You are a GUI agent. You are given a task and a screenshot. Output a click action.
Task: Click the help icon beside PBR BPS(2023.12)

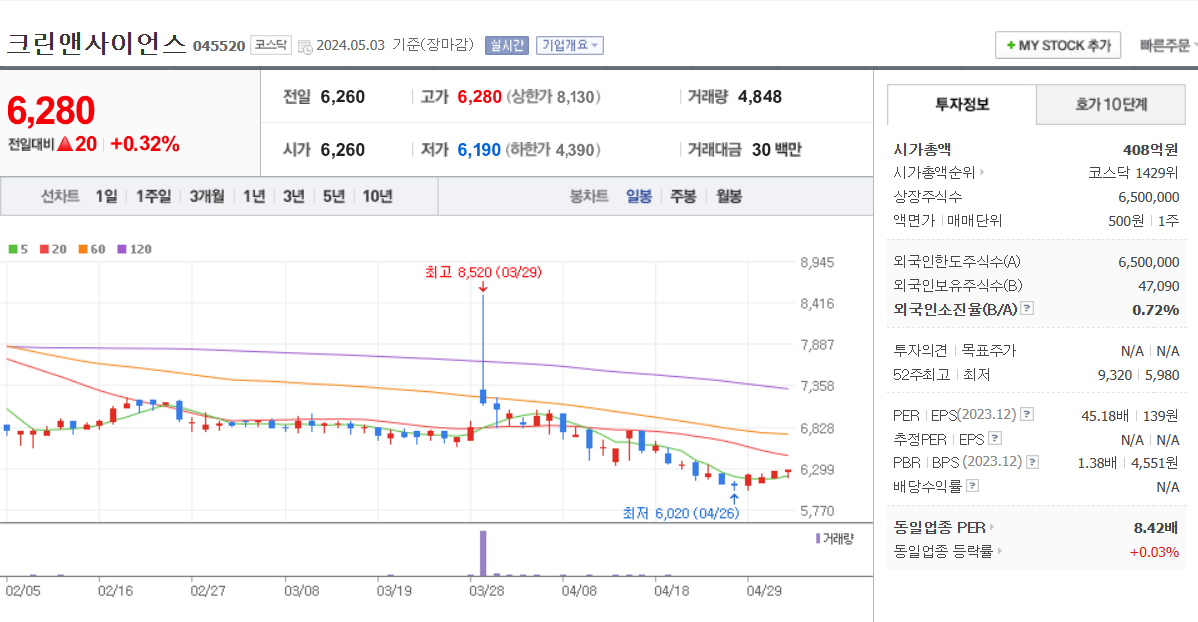click(x=1032, y=462)
